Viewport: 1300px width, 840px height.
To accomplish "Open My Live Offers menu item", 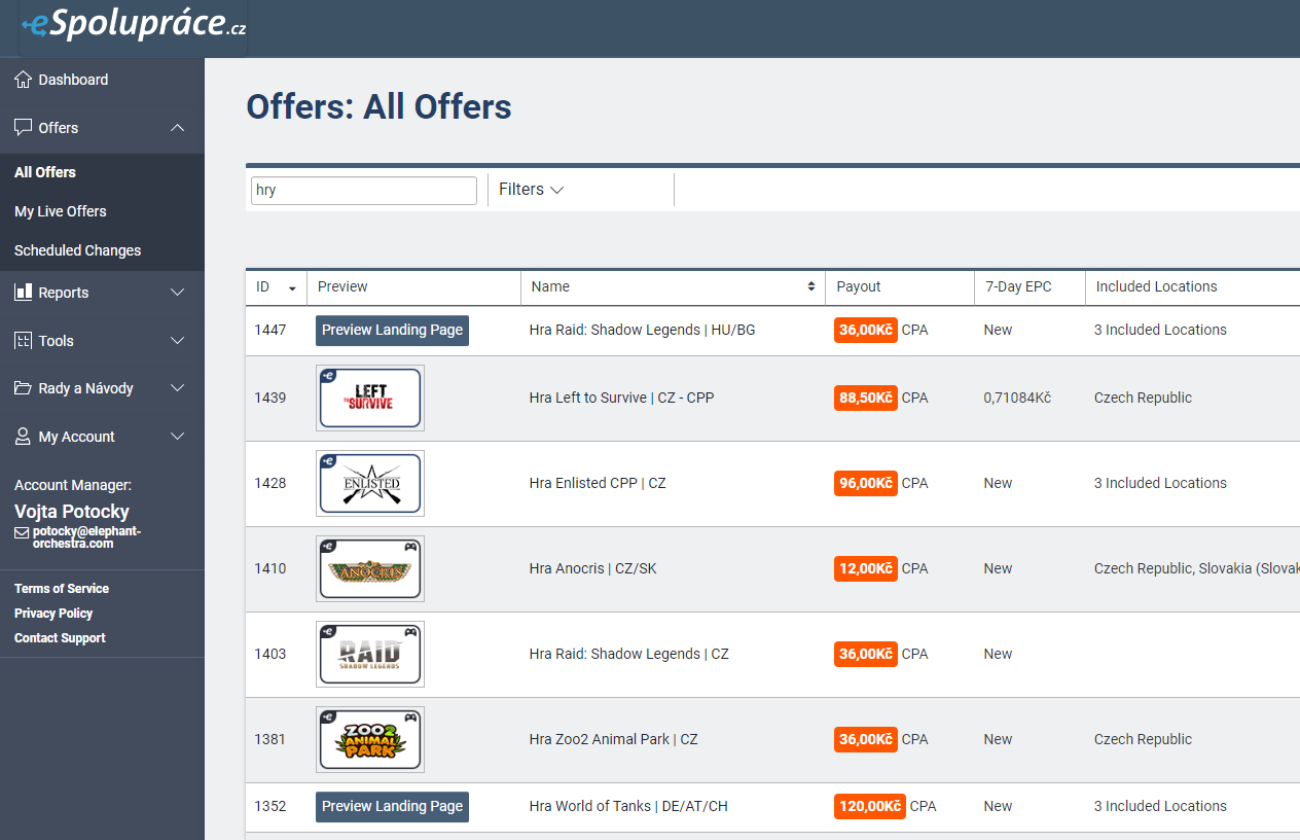I will 60,211.
